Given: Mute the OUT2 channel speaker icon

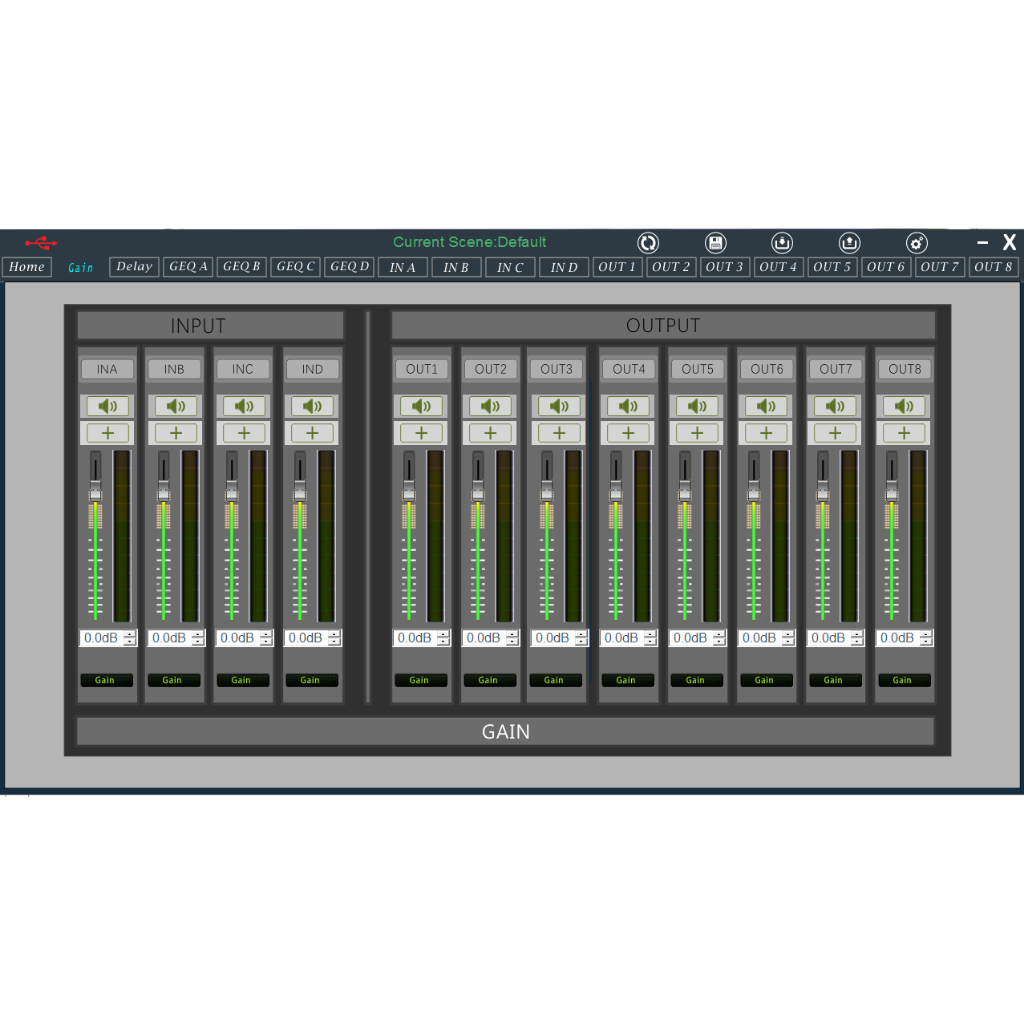Looking at the screenshot, I should (x=490, y=406).
